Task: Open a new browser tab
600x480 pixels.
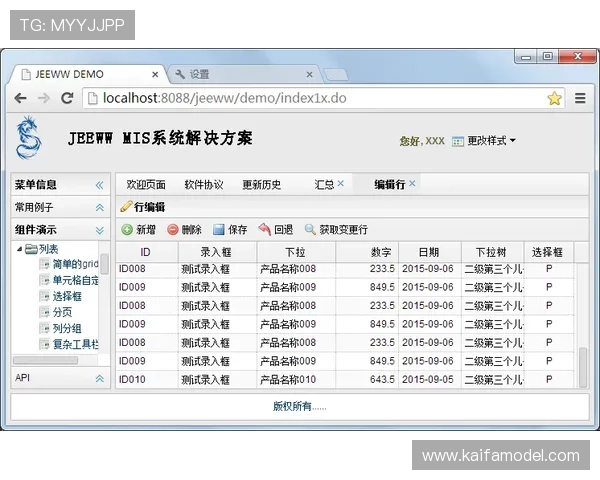Action: tap(336, 75)
